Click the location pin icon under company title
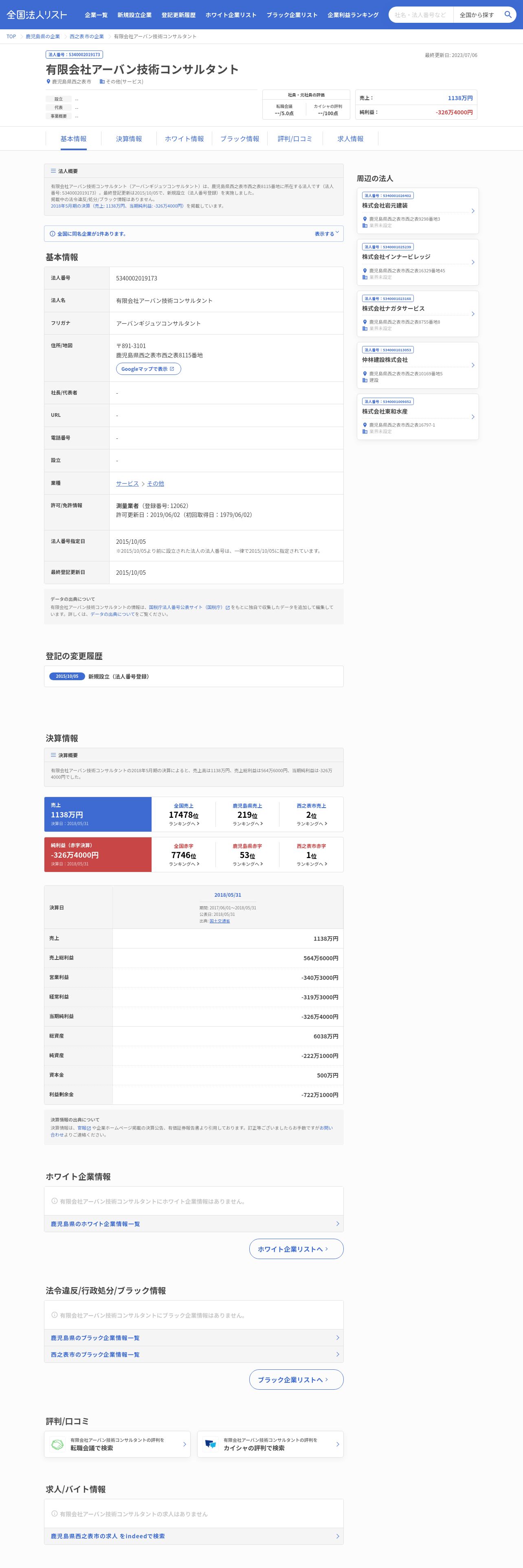The width and height of the screenshot is (523, 1568). point(49,81)
